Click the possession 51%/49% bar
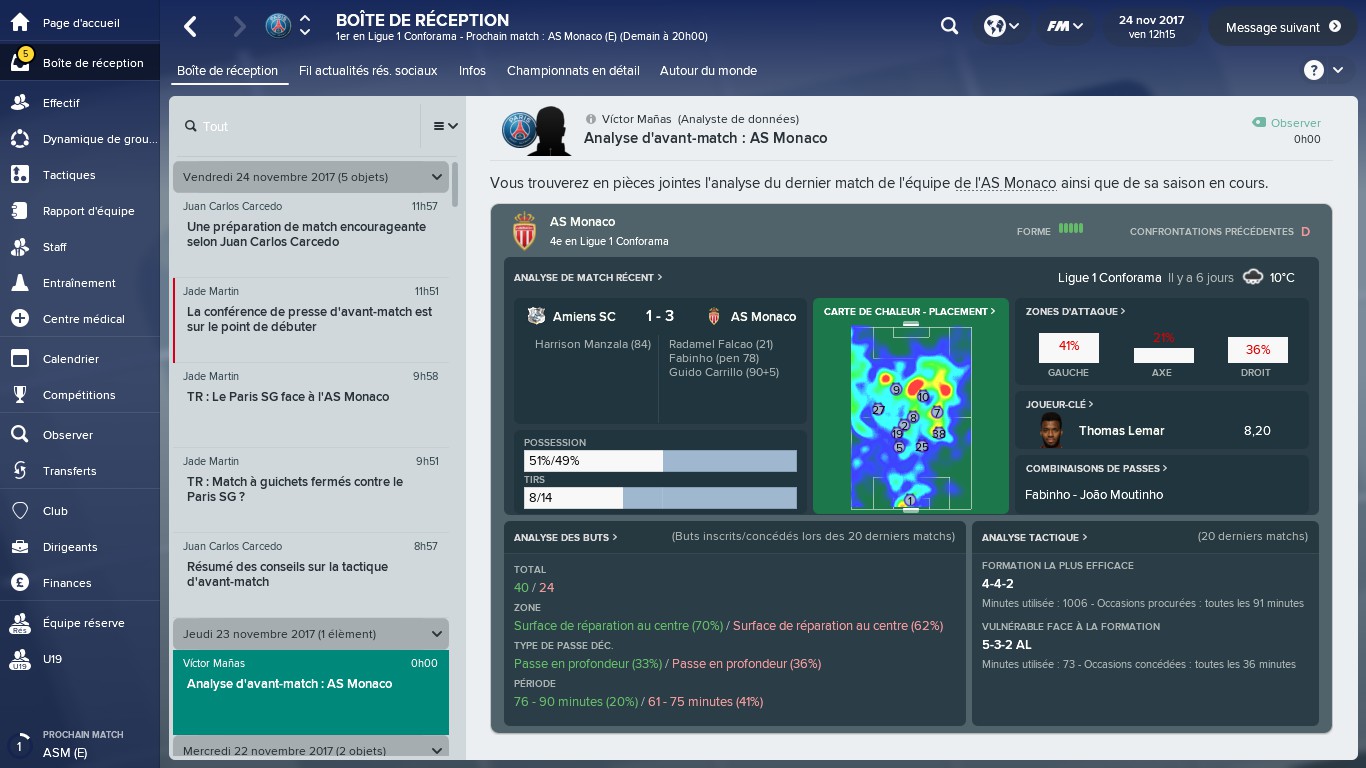 click(660, 461)
